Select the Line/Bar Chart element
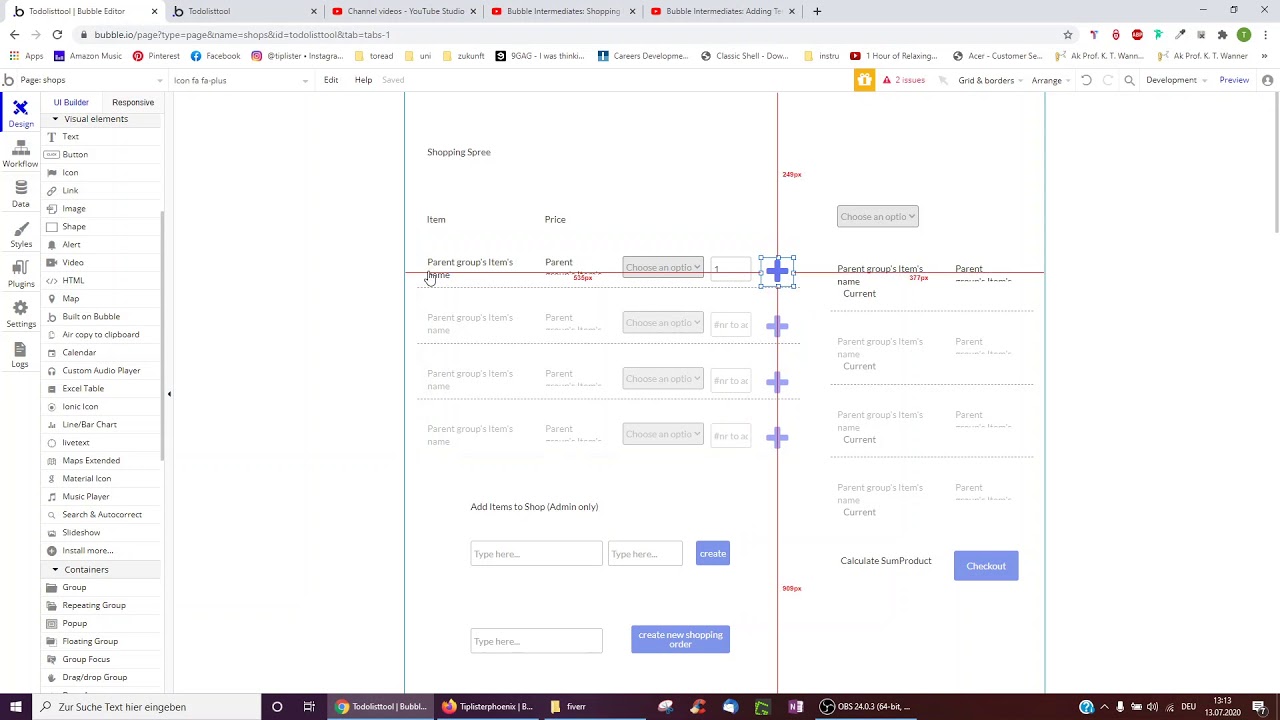This screenshot has width=1280, height=720. (89, 425)
